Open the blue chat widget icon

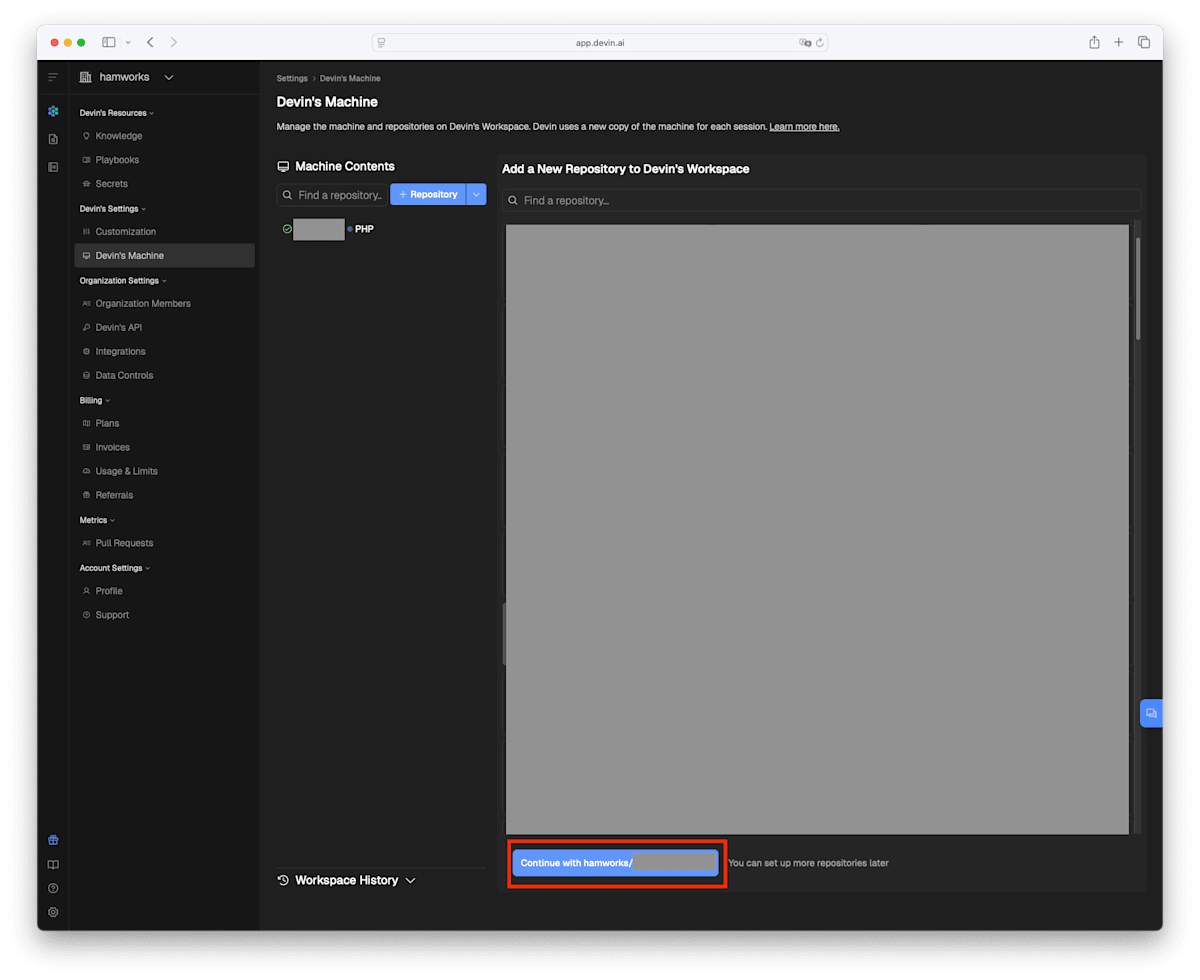tap(1151, 713)
